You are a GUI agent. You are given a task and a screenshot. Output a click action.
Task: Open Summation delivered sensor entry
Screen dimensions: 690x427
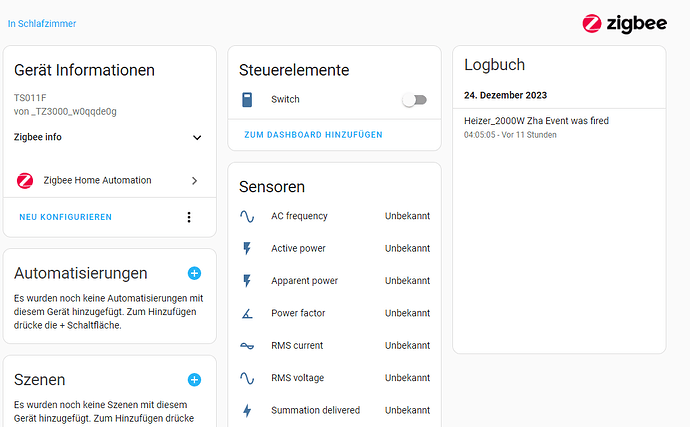(x=334, y=410)
